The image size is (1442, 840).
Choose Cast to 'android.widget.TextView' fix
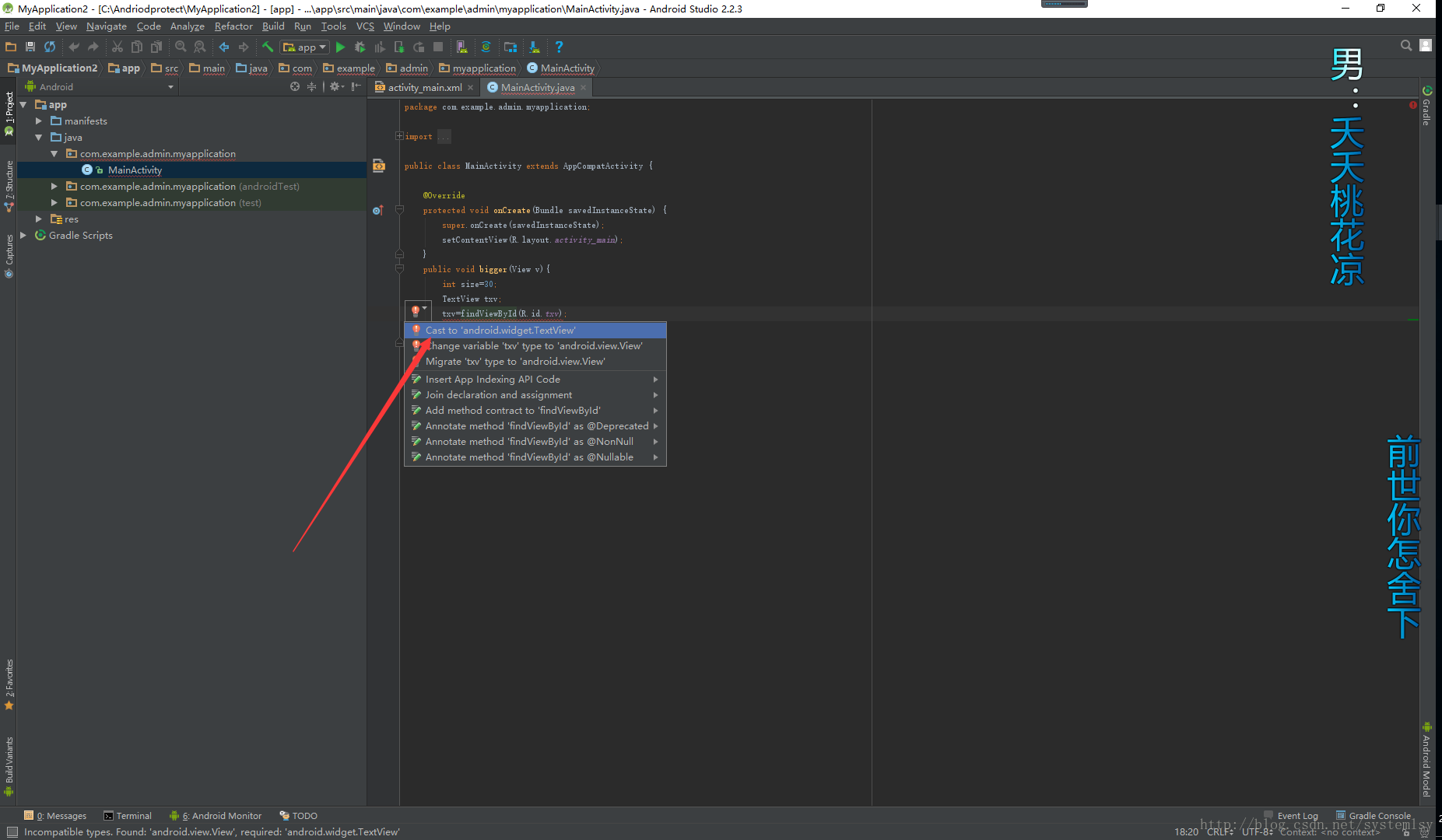point(535,330)
